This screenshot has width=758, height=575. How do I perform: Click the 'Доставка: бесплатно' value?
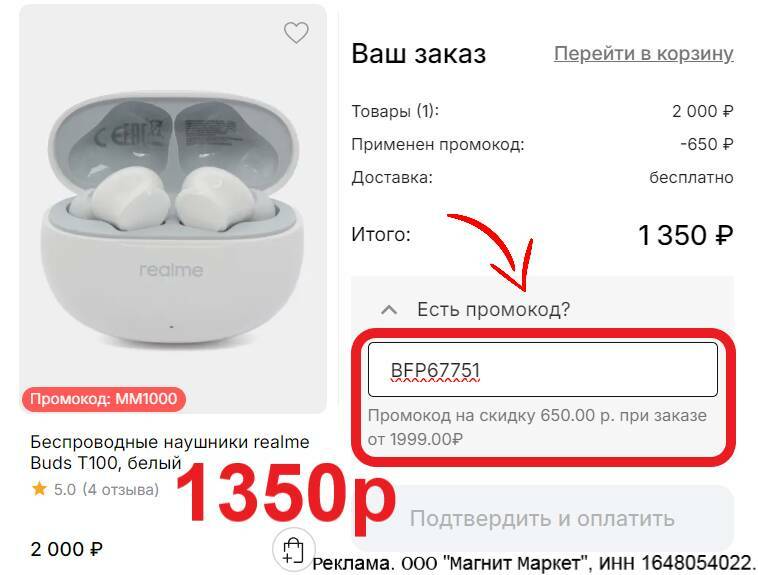691,177
